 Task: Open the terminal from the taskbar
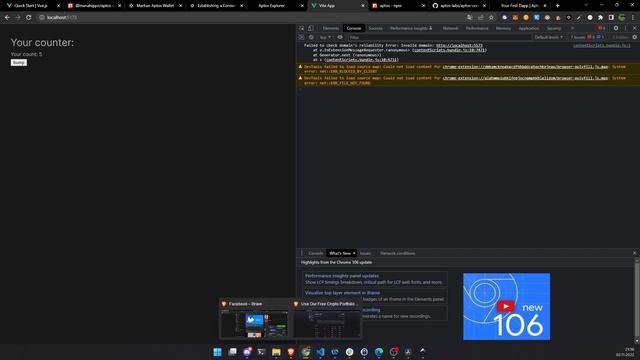[262, 352]
